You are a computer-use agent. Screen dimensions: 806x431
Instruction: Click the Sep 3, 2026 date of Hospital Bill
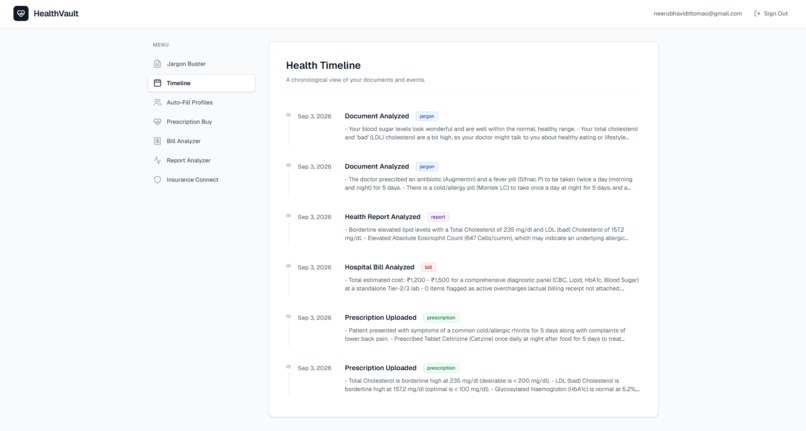click(314, 267)
